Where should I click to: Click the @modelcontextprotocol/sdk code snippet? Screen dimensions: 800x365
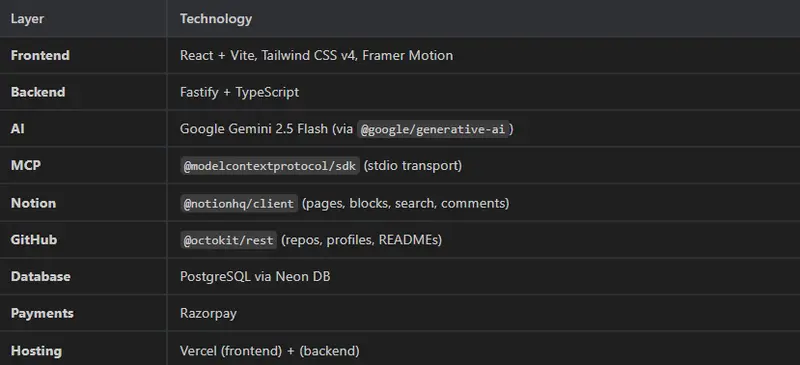pyautogui.click(x=270, y=166)
